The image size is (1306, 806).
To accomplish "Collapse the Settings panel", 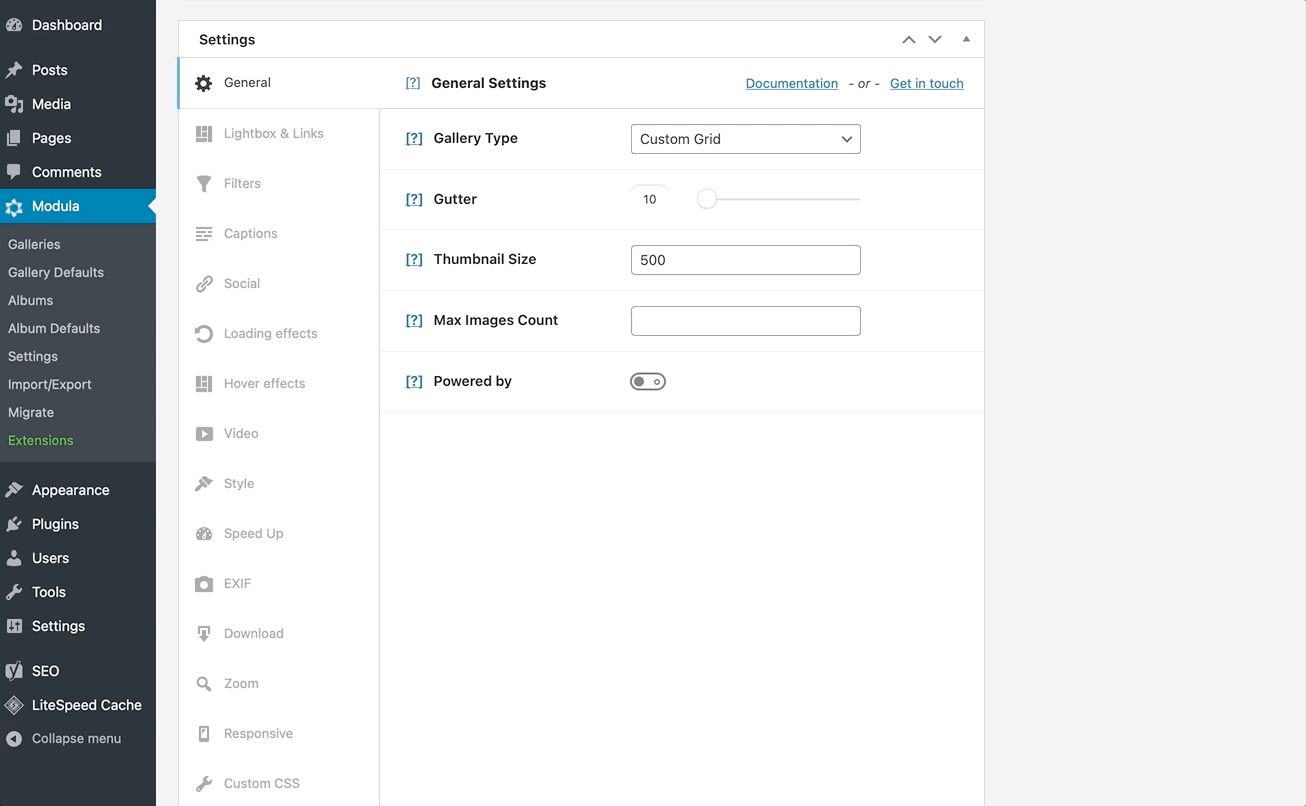I will tap(966, 38).
